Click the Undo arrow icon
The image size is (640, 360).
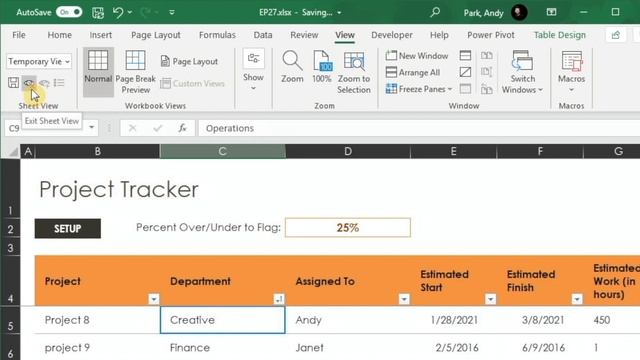[x=118, y=13]
